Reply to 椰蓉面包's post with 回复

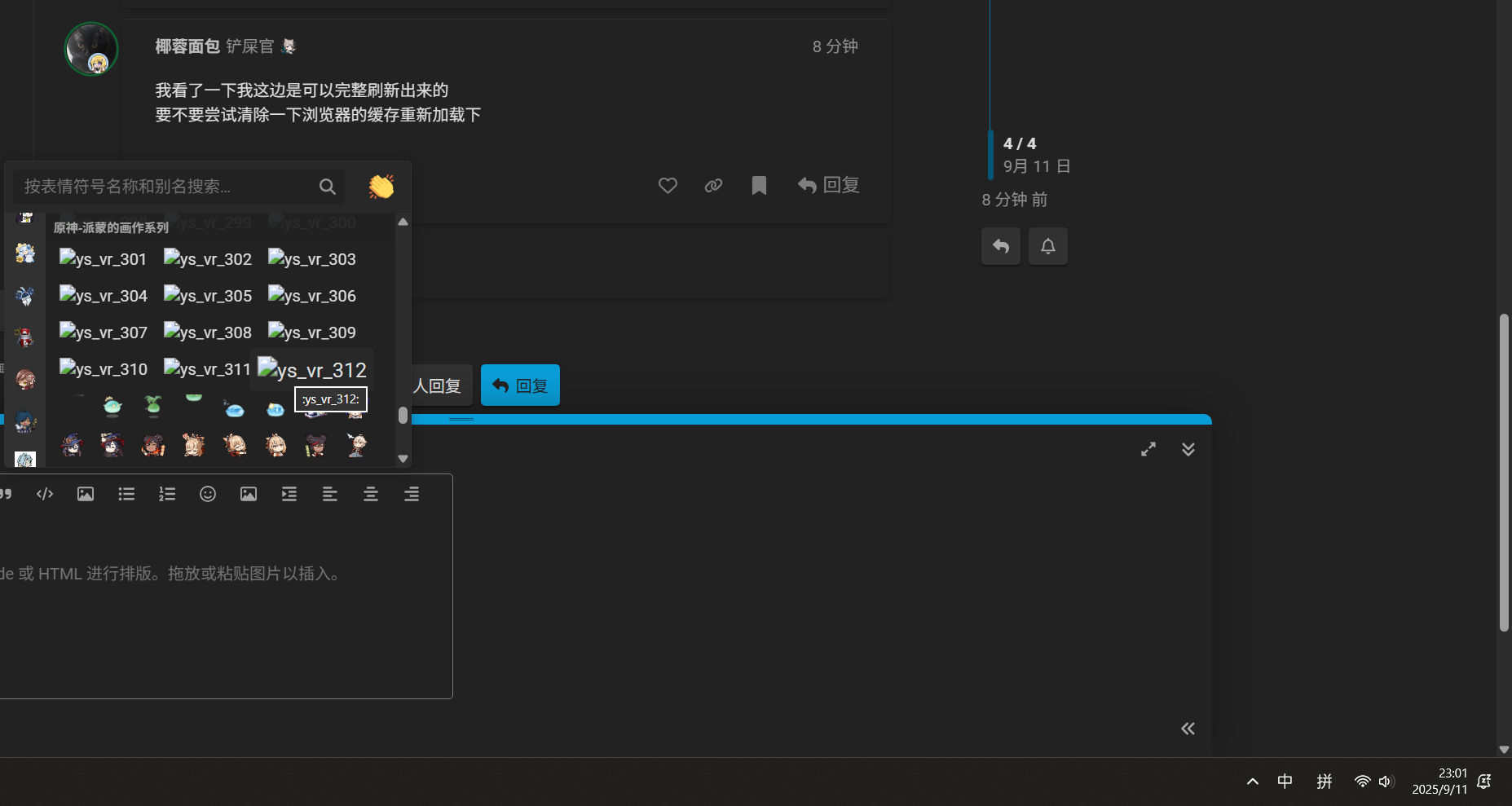(829, 186)
